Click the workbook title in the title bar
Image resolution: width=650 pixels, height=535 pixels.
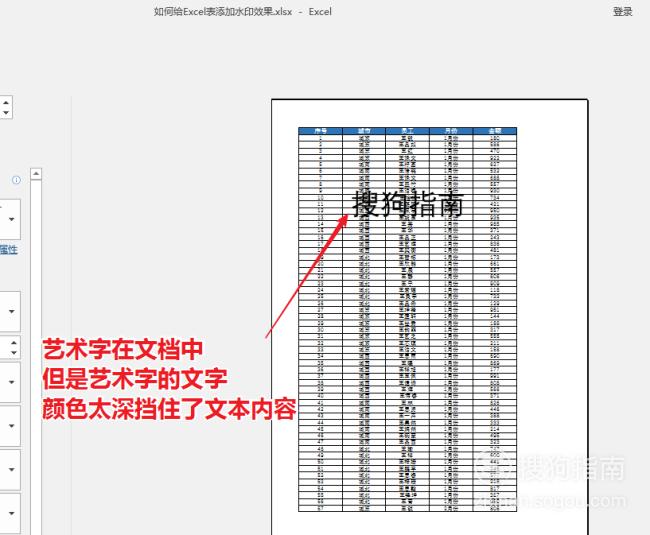(x=243, y=12)
